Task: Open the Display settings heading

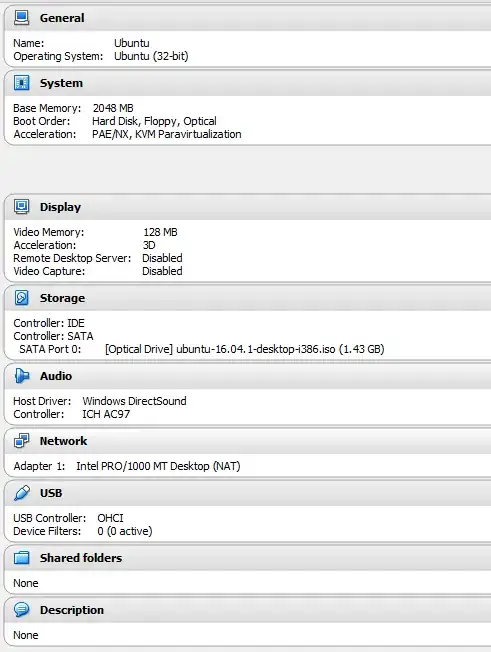Action: [60, 207]
